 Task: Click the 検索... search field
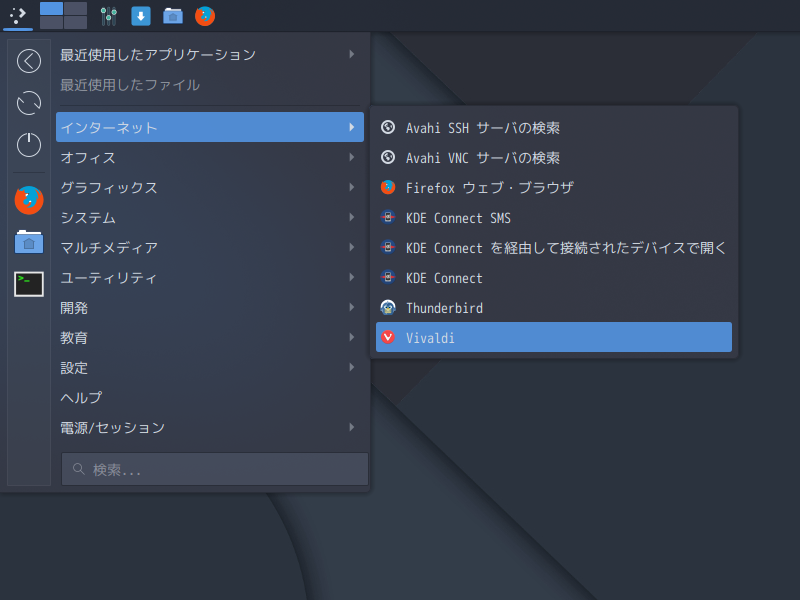coord(215,469)
